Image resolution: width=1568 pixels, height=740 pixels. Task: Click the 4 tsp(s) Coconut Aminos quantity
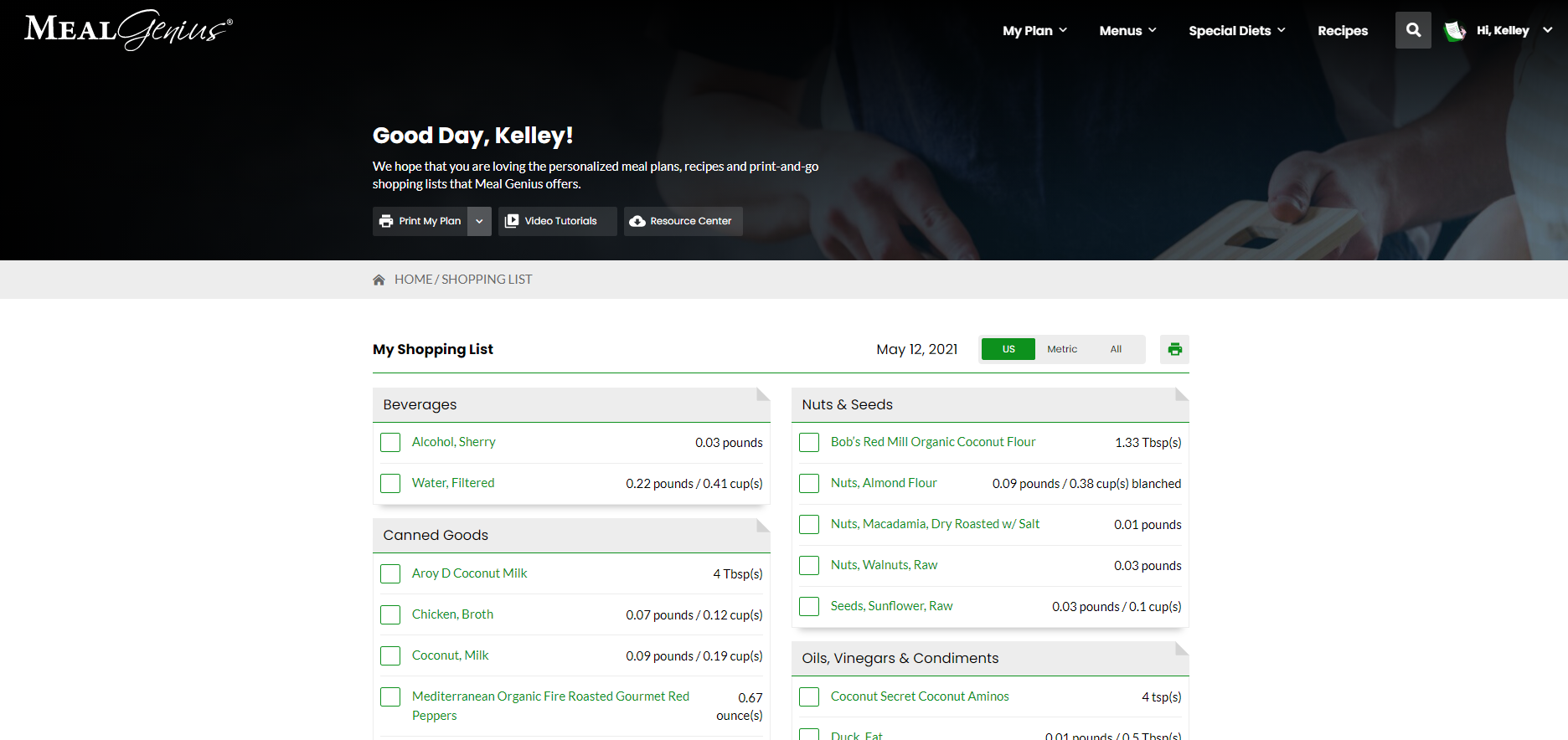tap(1162, 697)
